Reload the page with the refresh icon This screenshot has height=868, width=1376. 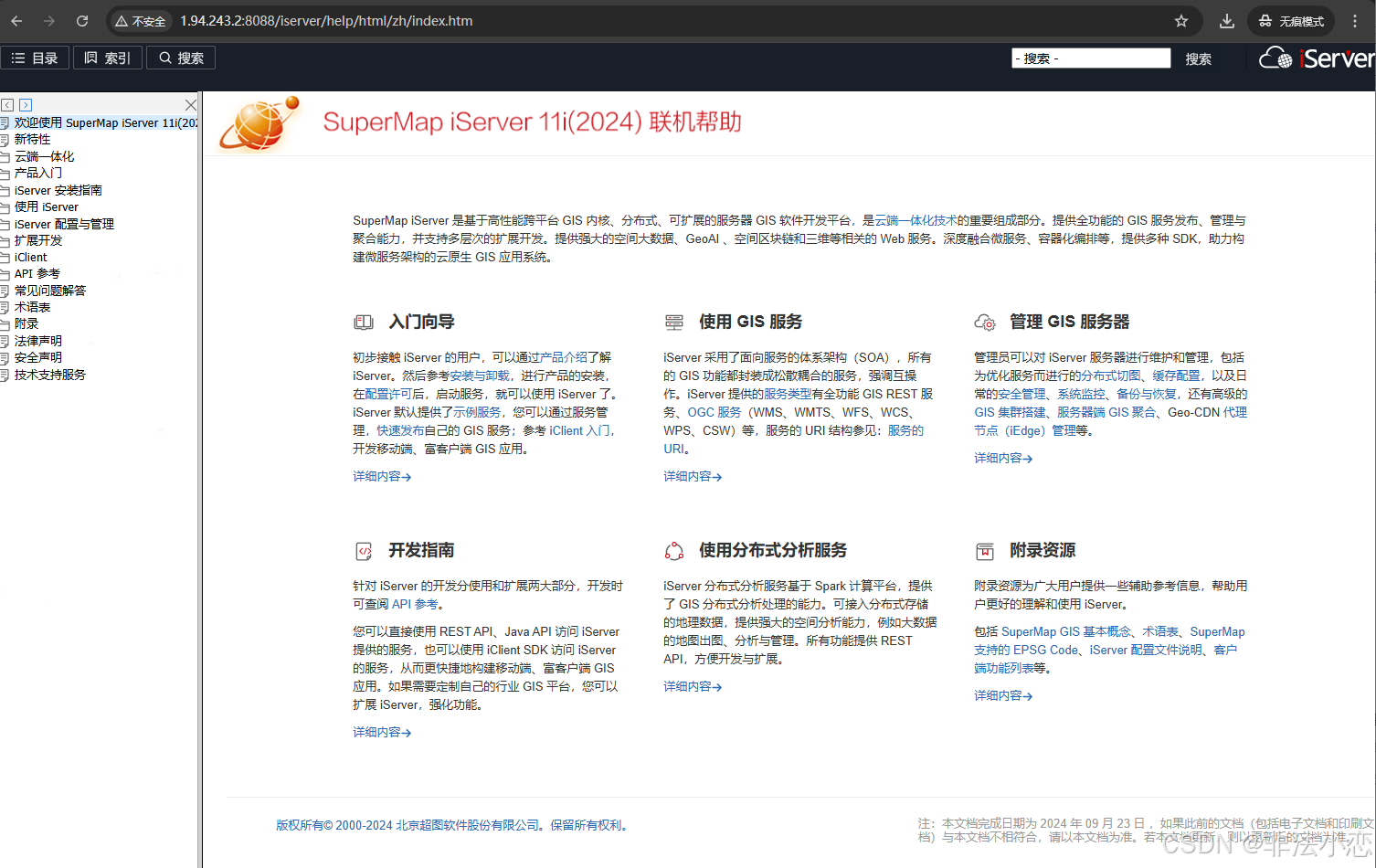[x=82, y=21]
